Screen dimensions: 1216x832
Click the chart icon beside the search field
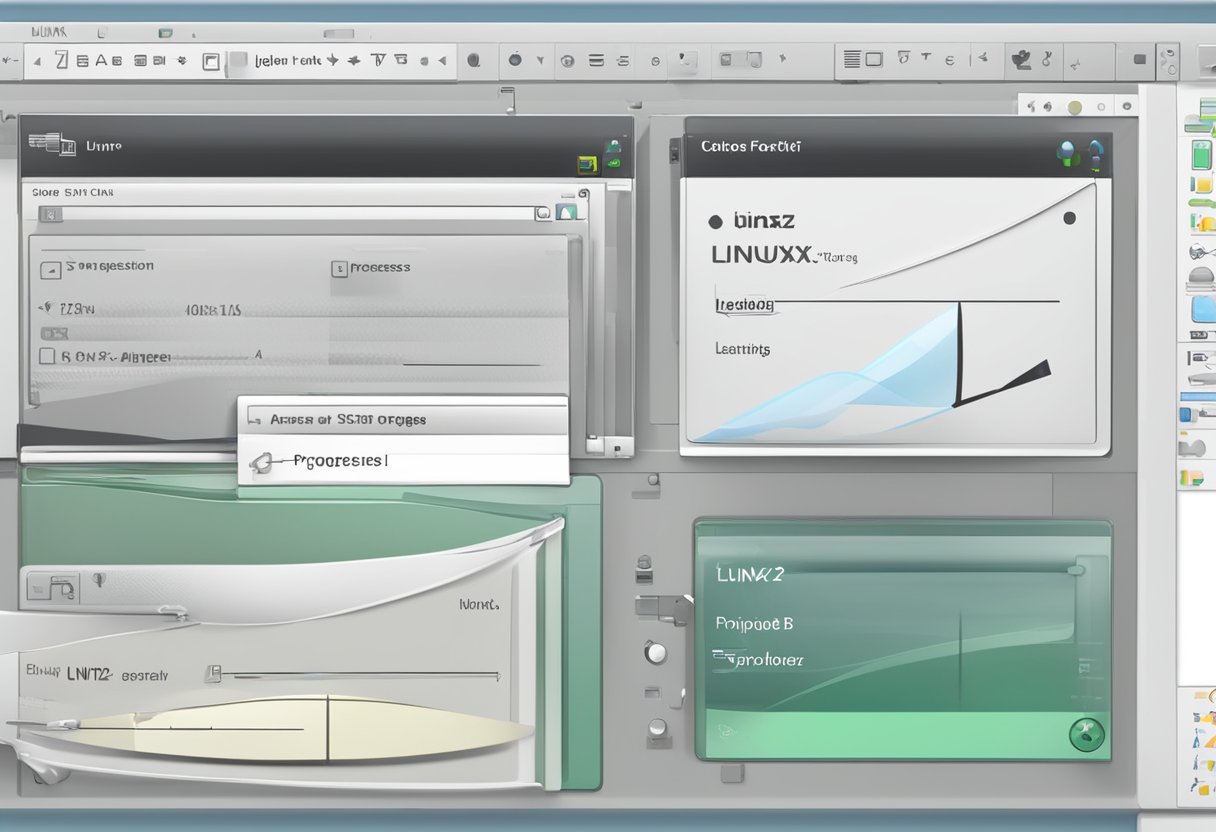click(x=567, y=212)
